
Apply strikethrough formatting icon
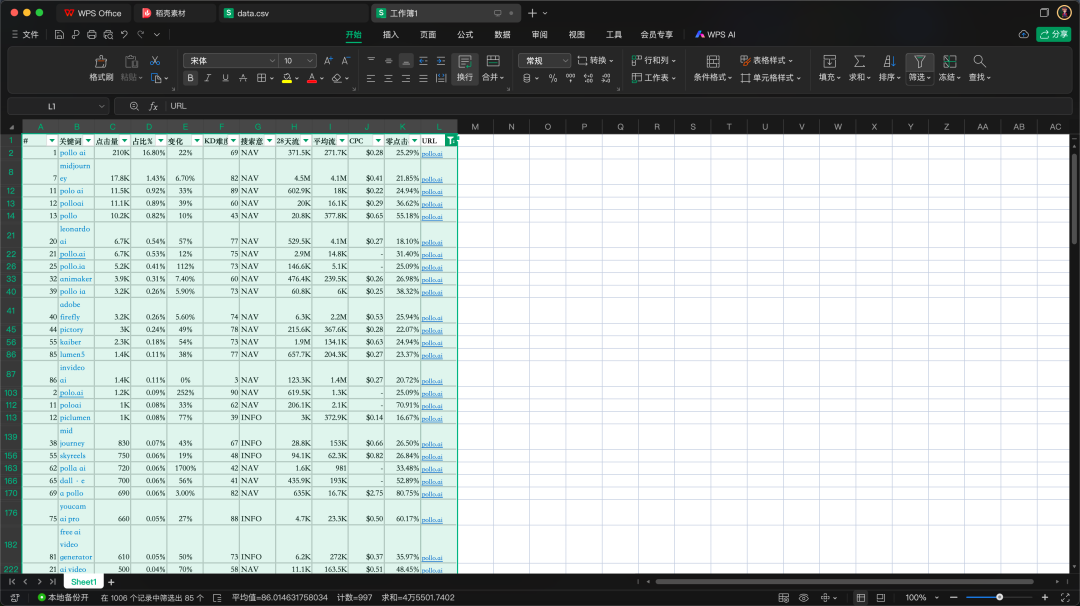coord(243,79)
